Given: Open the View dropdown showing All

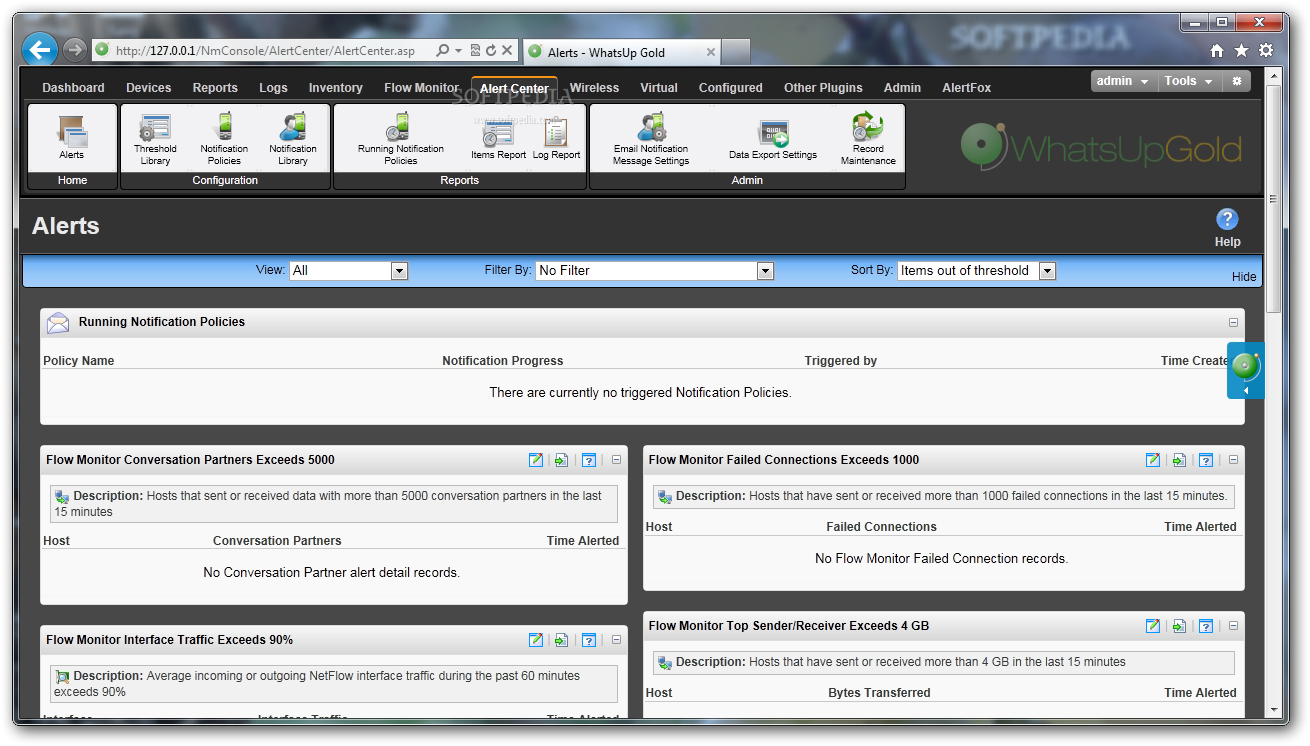Looking at the screenshot, I should point(348,270).
